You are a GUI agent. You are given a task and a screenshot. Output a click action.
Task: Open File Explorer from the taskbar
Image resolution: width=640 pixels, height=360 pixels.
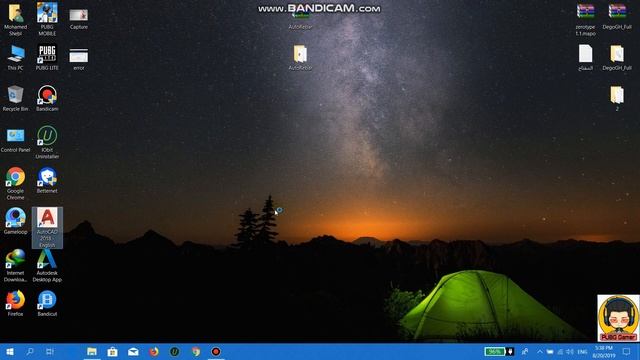tap(92, 351)
